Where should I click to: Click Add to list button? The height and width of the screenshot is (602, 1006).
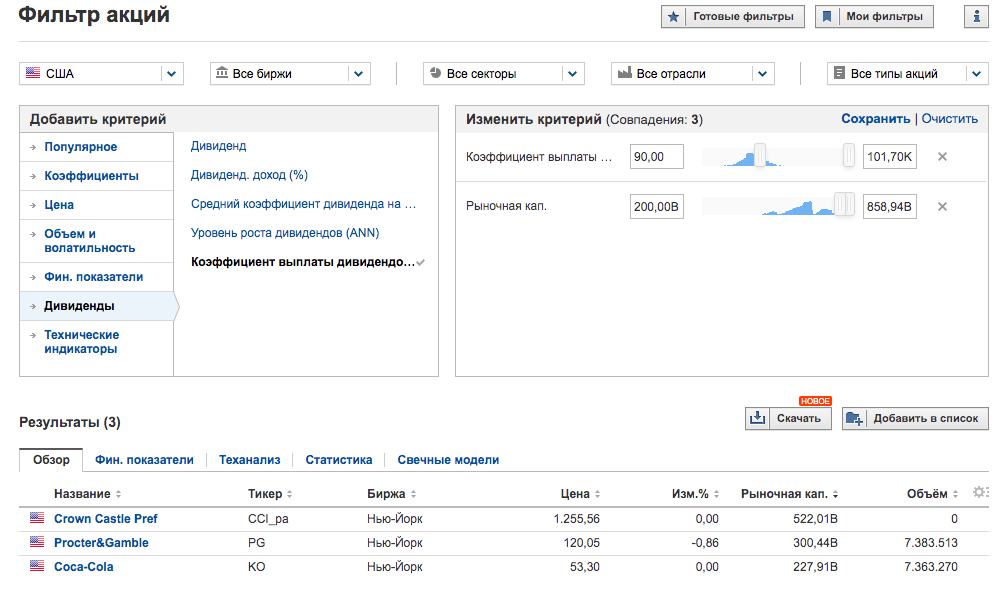point(915,419)
